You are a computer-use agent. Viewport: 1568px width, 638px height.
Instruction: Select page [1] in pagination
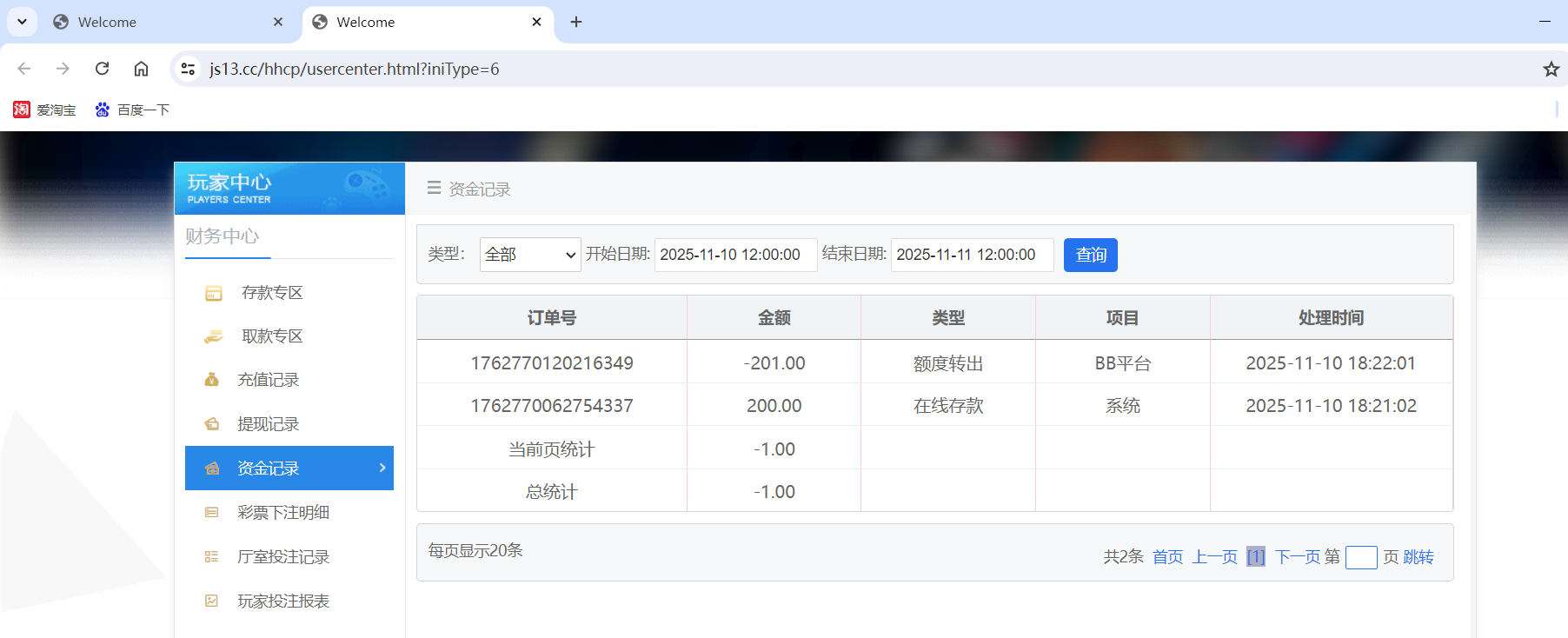pos(1256,557)
